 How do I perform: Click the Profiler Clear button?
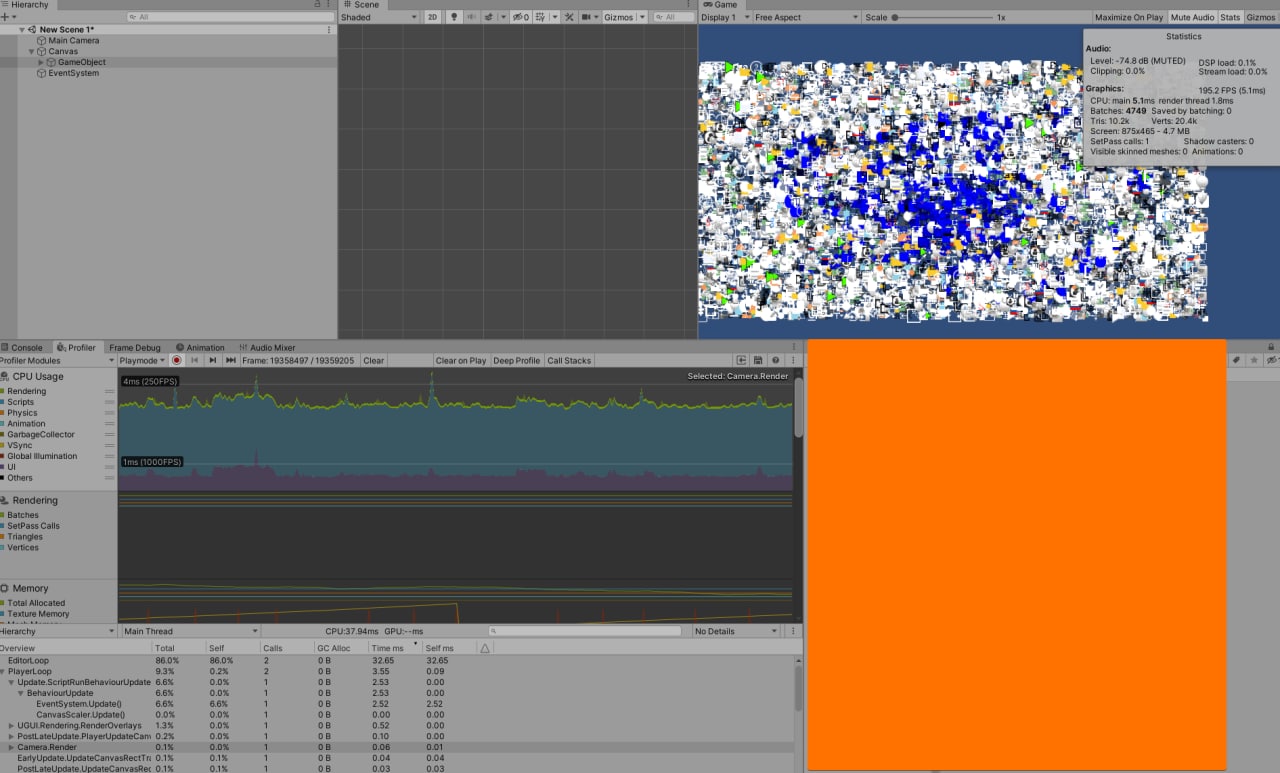coord(373,360)
